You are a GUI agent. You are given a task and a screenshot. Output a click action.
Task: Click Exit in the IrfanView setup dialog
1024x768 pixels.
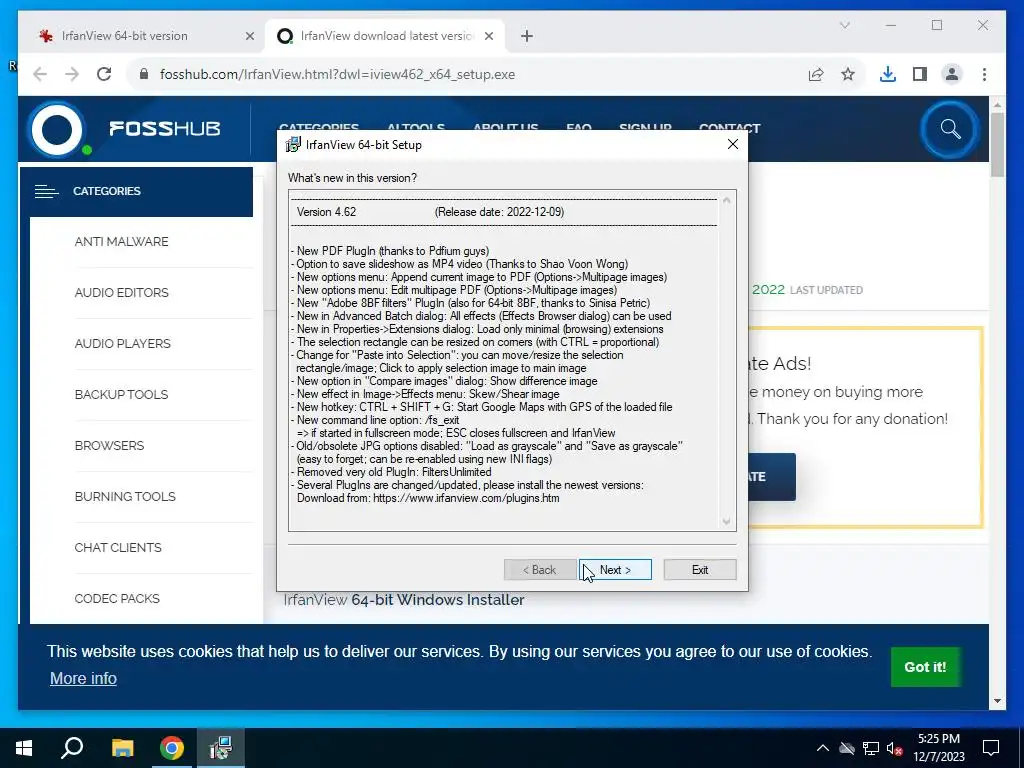(x=700, y=569)
